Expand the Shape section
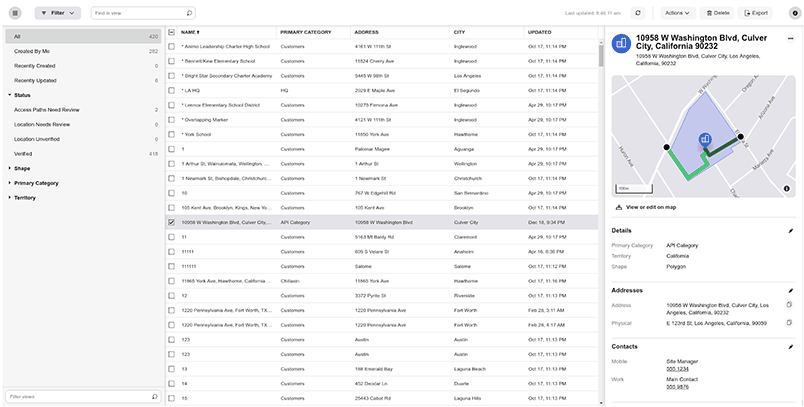804x407 pixels. [x=10, y=169]
